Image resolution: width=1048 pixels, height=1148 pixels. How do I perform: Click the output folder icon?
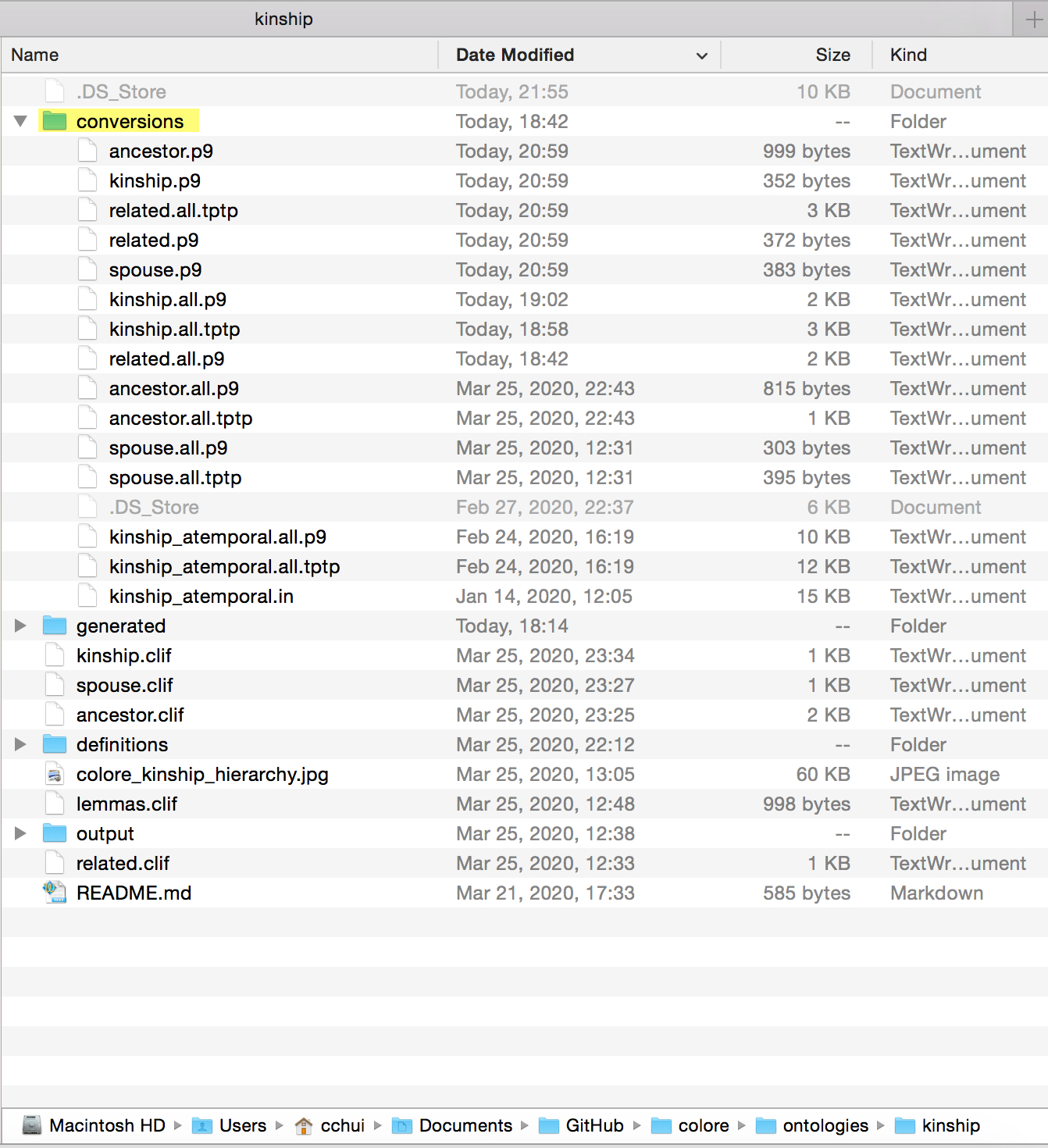pos(55,833)
